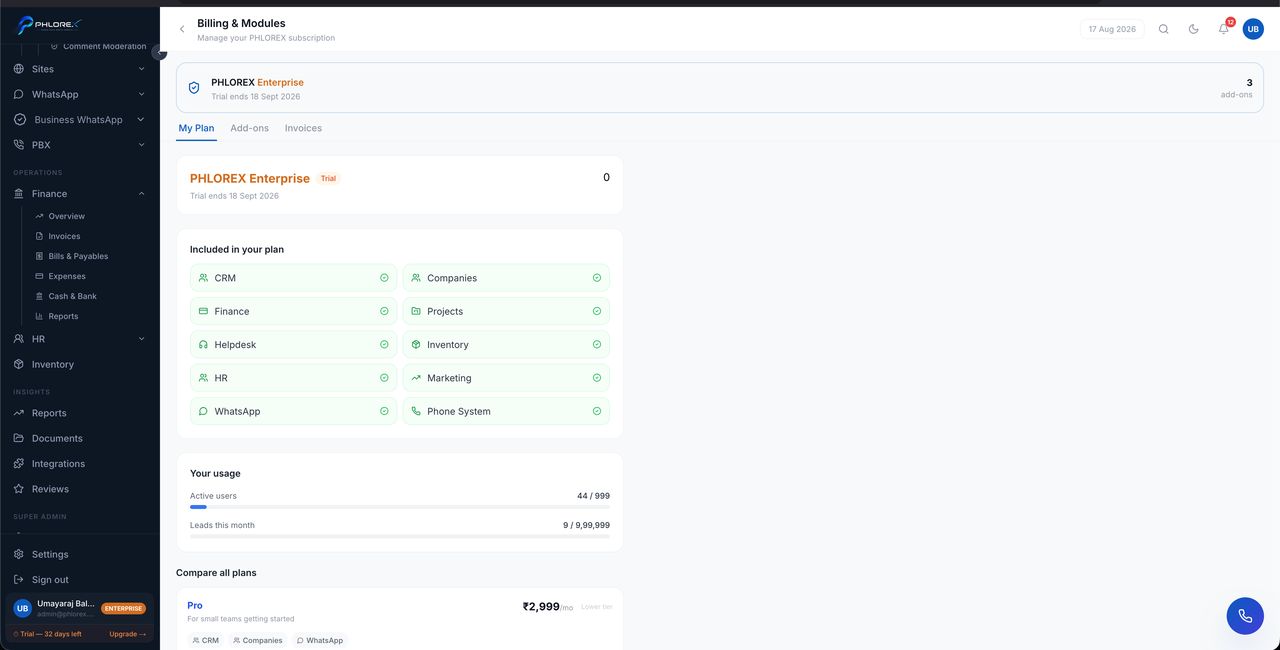Click the Upgrade link in trial banner
Image resolution: width=1280 pixels, height=650 pixels.
click(x=127, y=634)
